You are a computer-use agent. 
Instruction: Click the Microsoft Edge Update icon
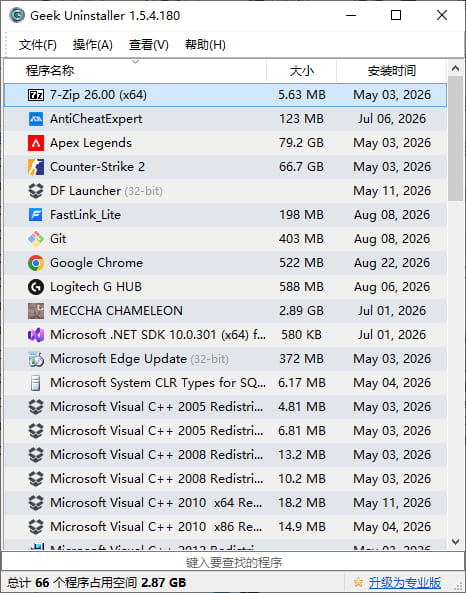(36, 359)
